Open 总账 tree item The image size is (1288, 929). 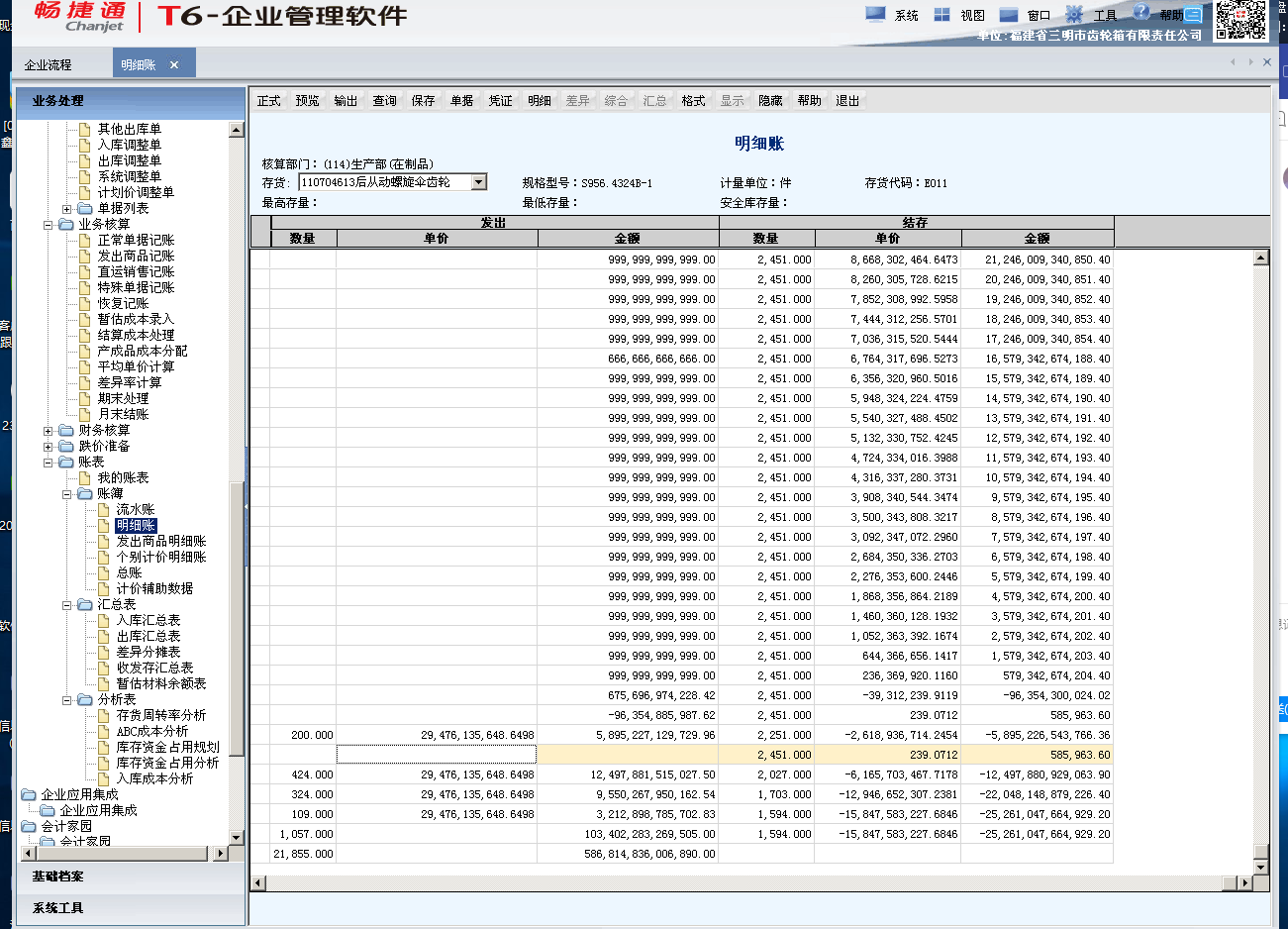129,572
